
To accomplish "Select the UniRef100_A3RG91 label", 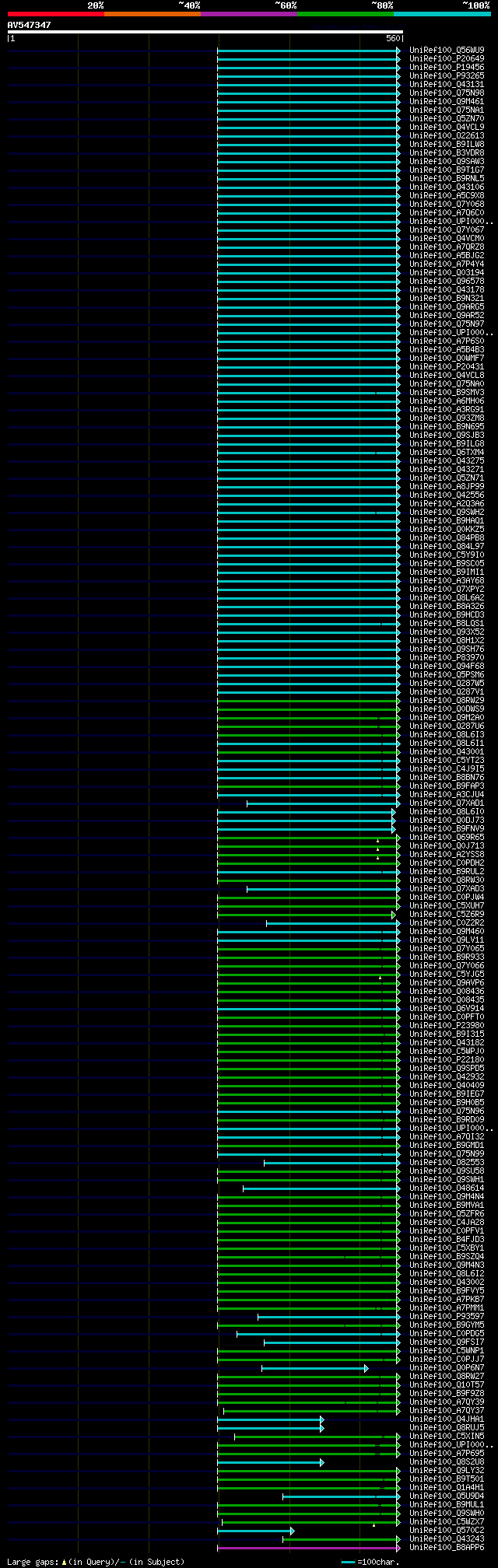I will pyautogui.click(x=447, y=409).
